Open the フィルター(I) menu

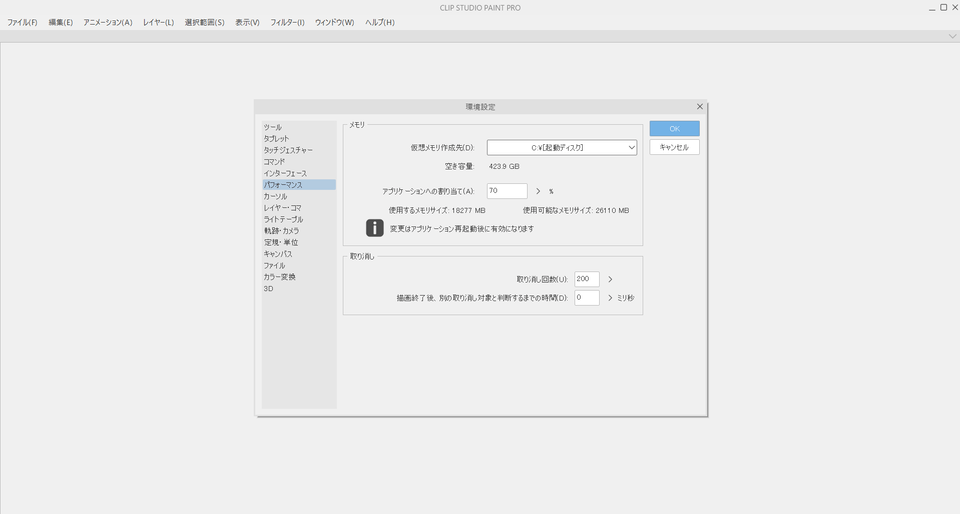pyautogui.click(x=287, y=22)
